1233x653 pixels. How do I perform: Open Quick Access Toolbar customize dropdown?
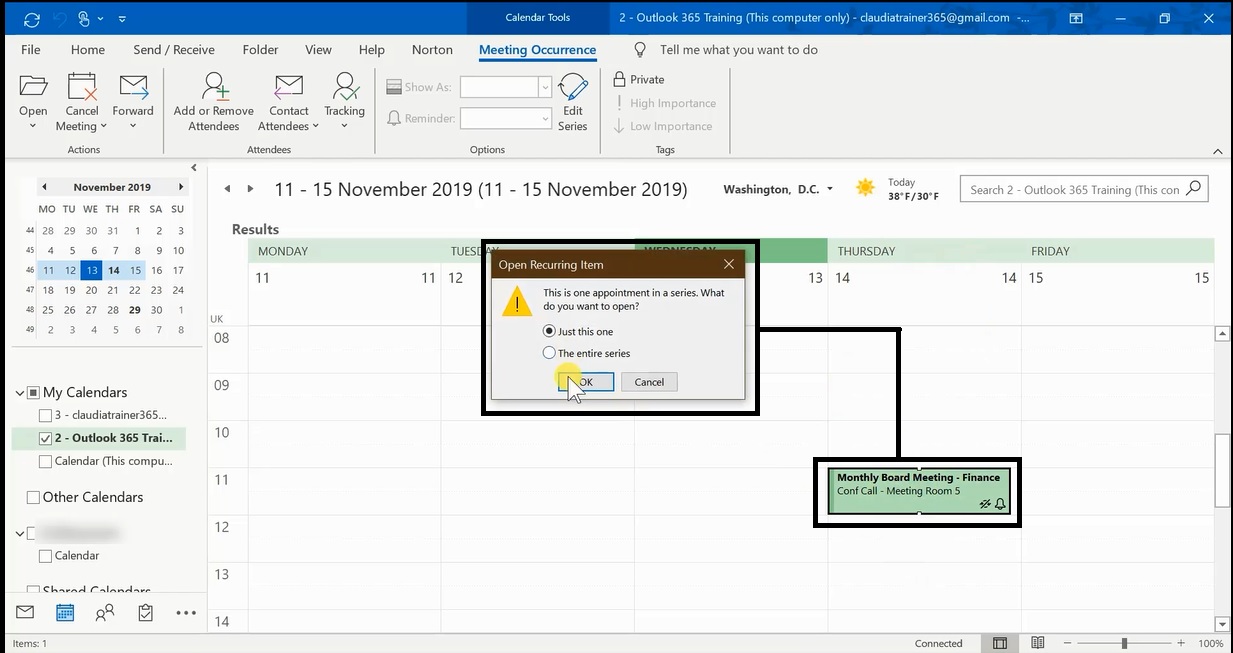(122, 18)
